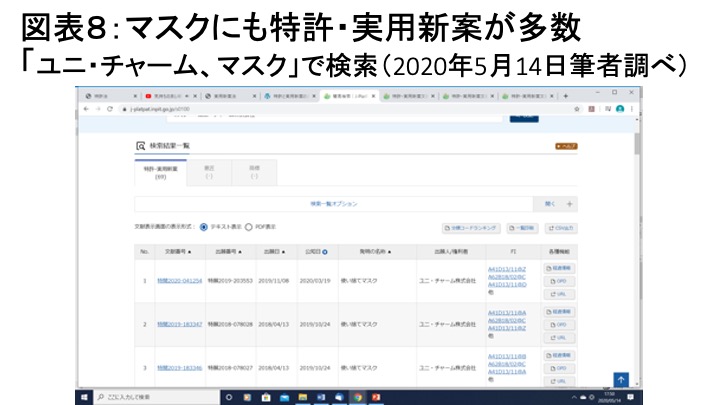The width and height of the screenshot is (720, 405).
Task: Open document 特開2019-183346
Action: 180,368
